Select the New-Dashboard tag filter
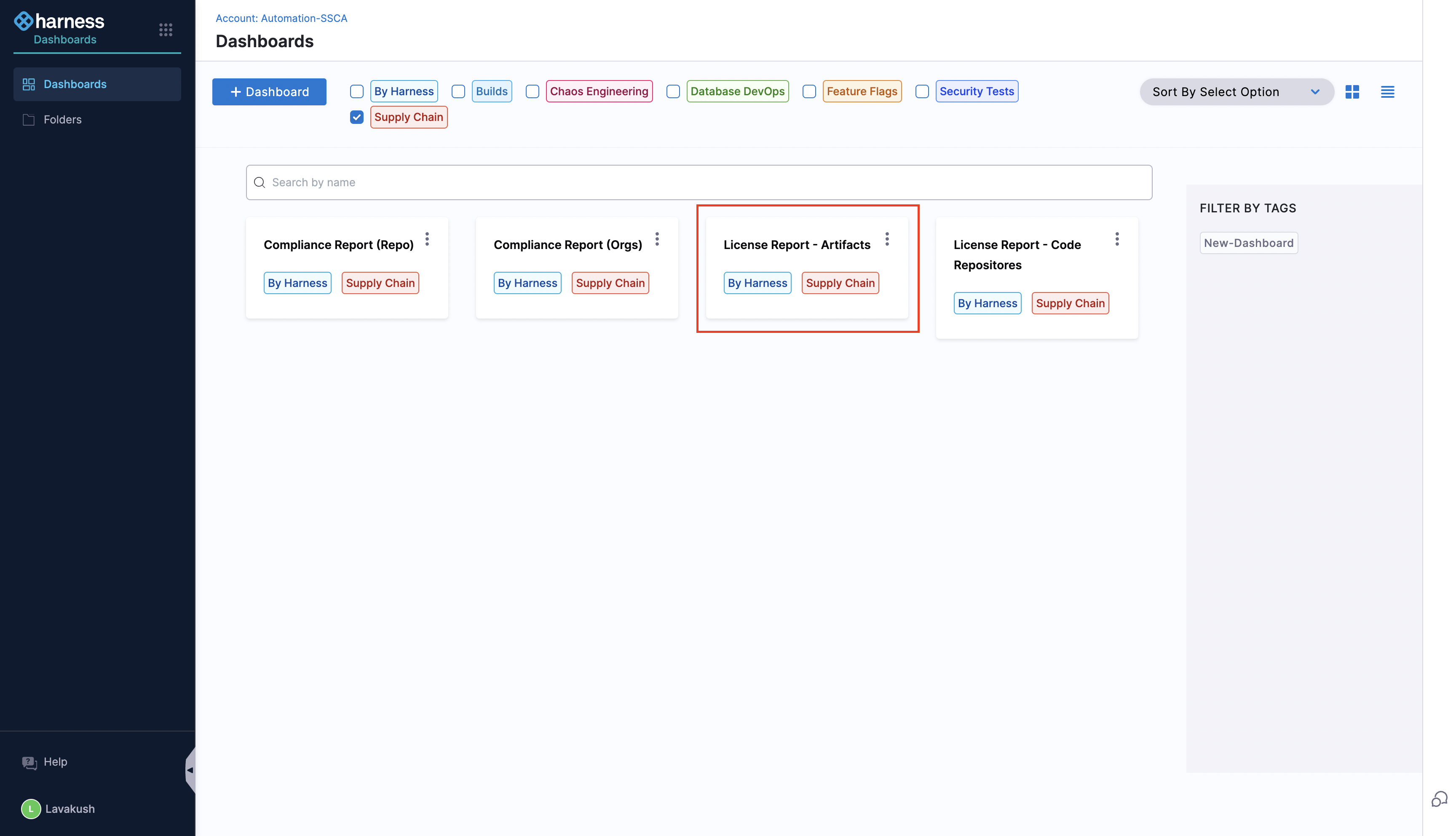This screenshot has height=836, width=1456. click(1248, 243)
